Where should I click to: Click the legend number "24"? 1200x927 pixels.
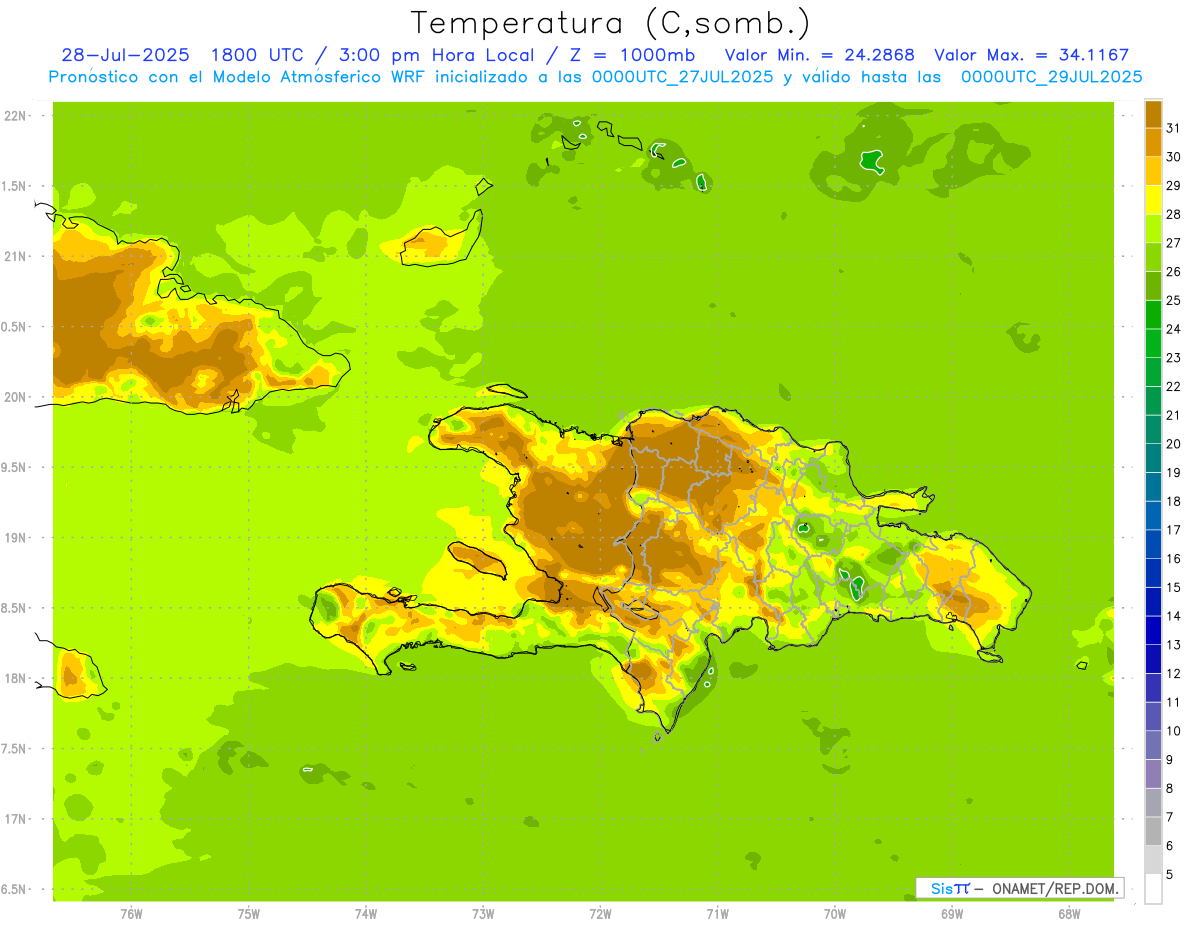coord(1173,329)
